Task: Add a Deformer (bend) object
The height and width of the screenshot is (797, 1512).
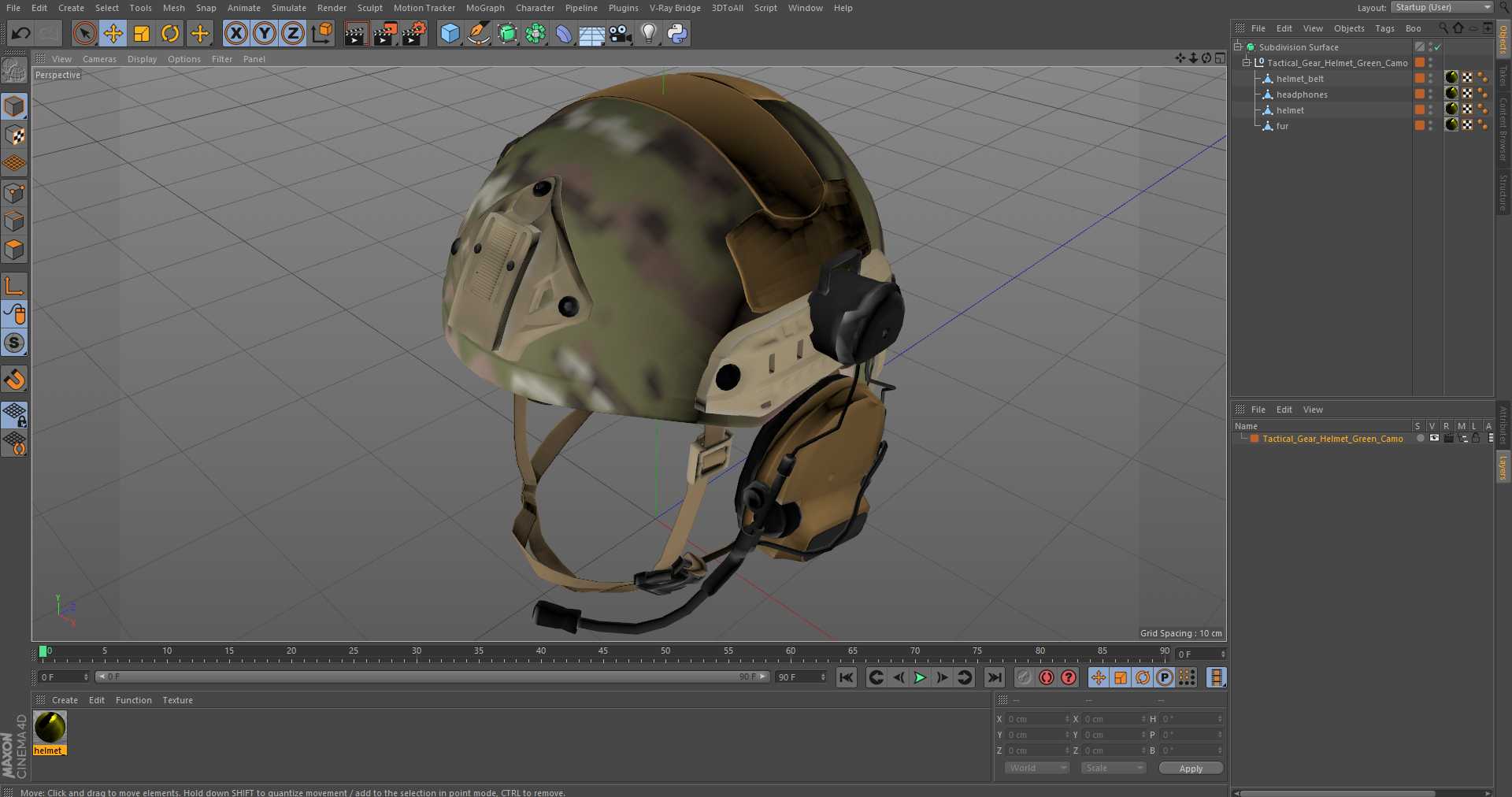Action: tap(564, 33)
